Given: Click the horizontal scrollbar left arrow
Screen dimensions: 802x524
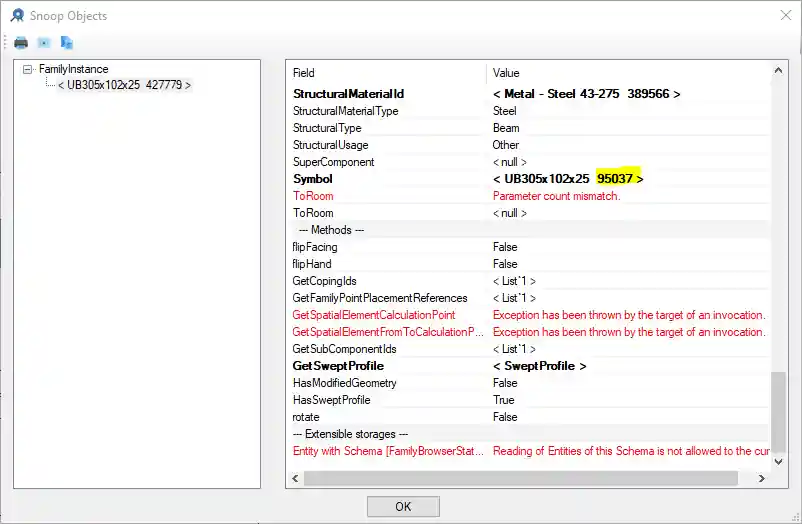Looking at the screenshot, I should (295, 479).
